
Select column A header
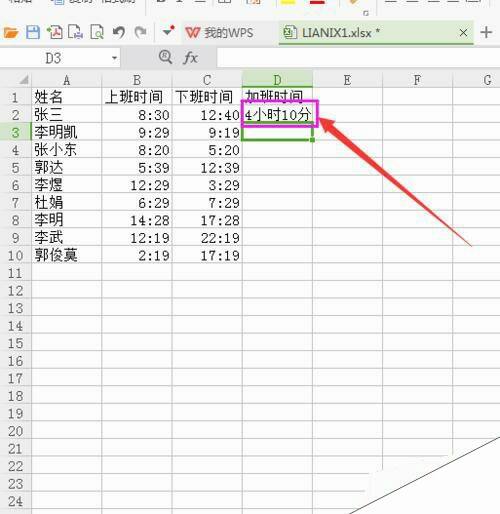[x=66, y=80]
